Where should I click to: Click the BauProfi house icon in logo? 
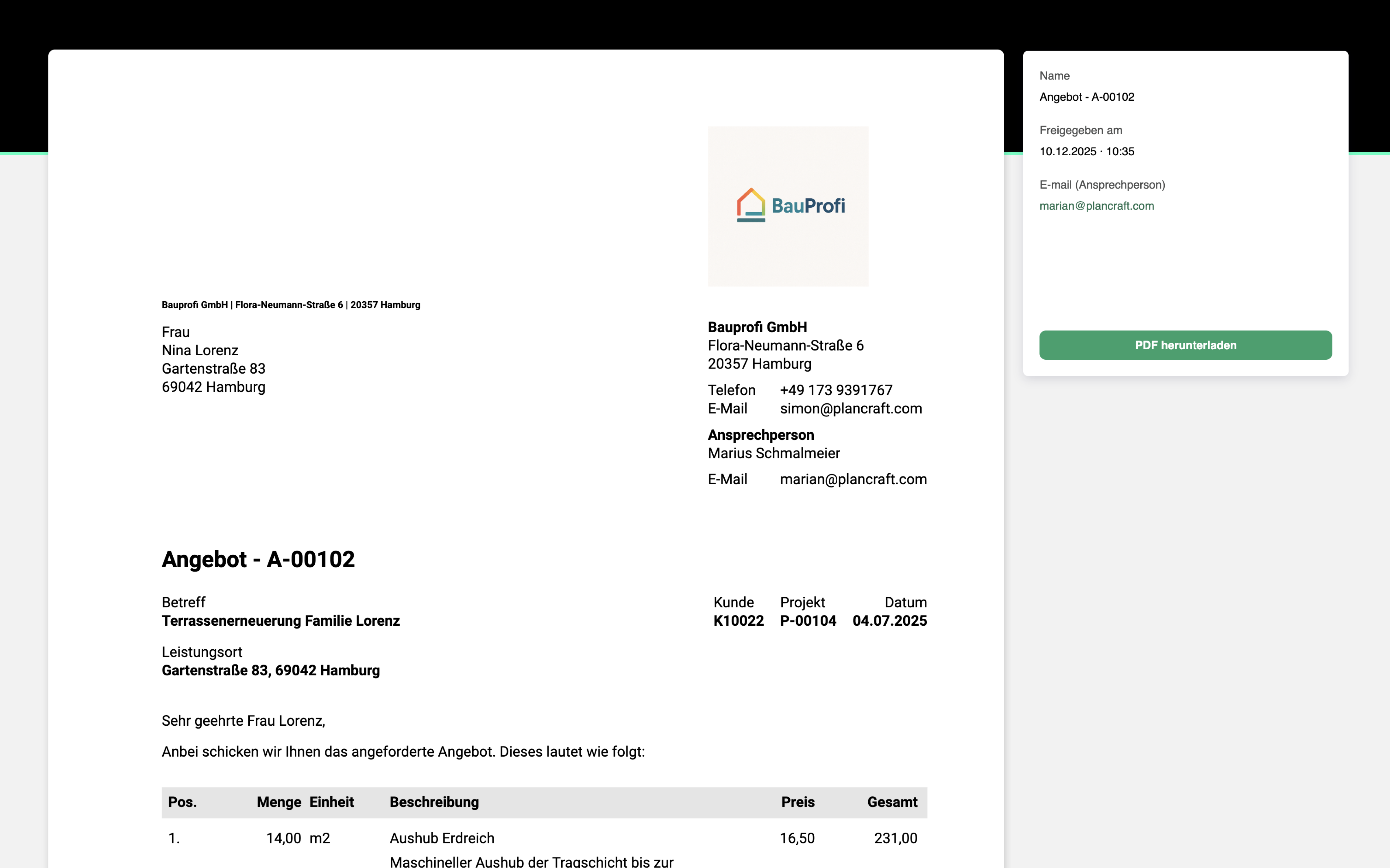(751, 204)
